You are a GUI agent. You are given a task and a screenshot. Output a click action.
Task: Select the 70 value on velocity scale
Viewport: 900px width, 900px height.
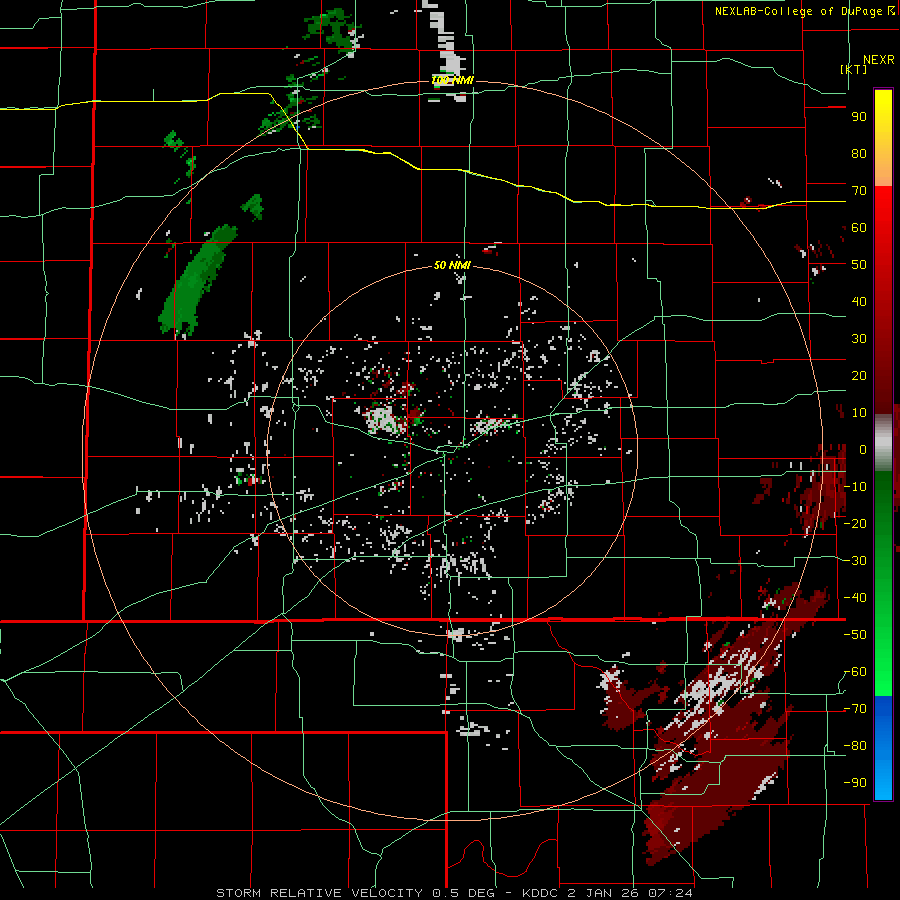[x=859, y=191]
